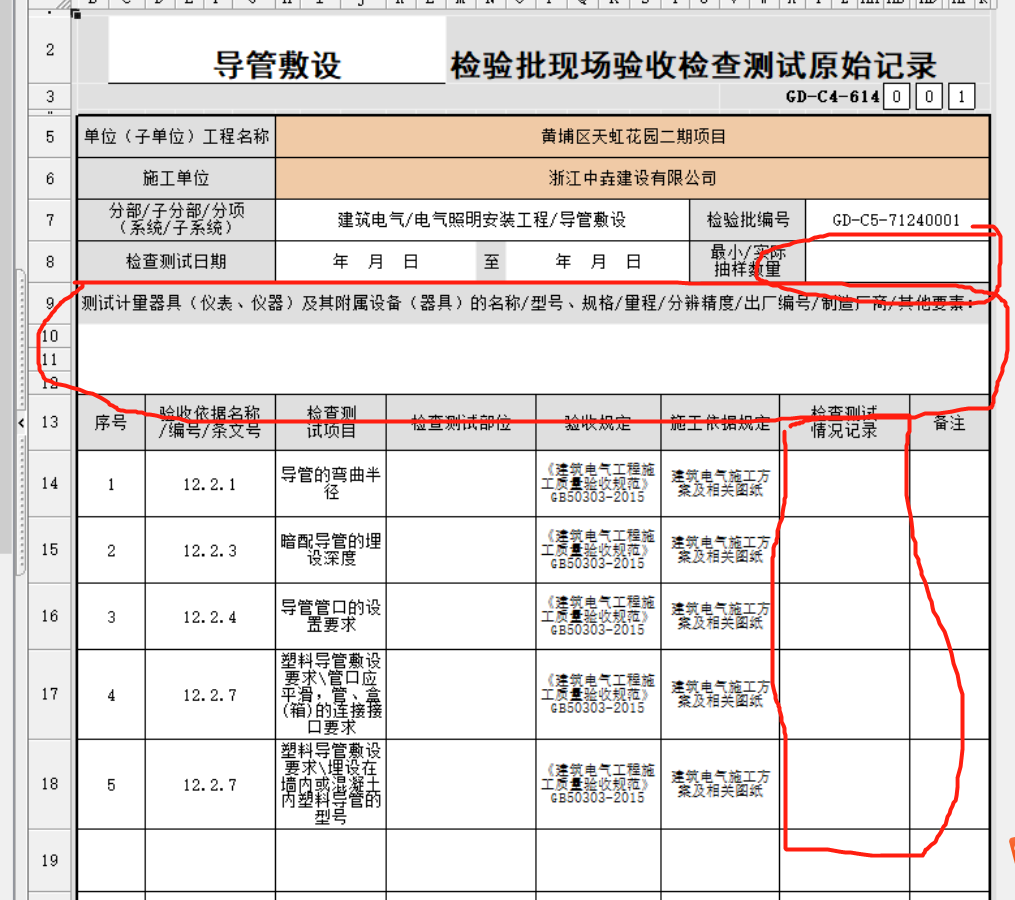The width and height of the screenshot is (1015, 900).
Task: Select row header 14
Action: [50, 484]
